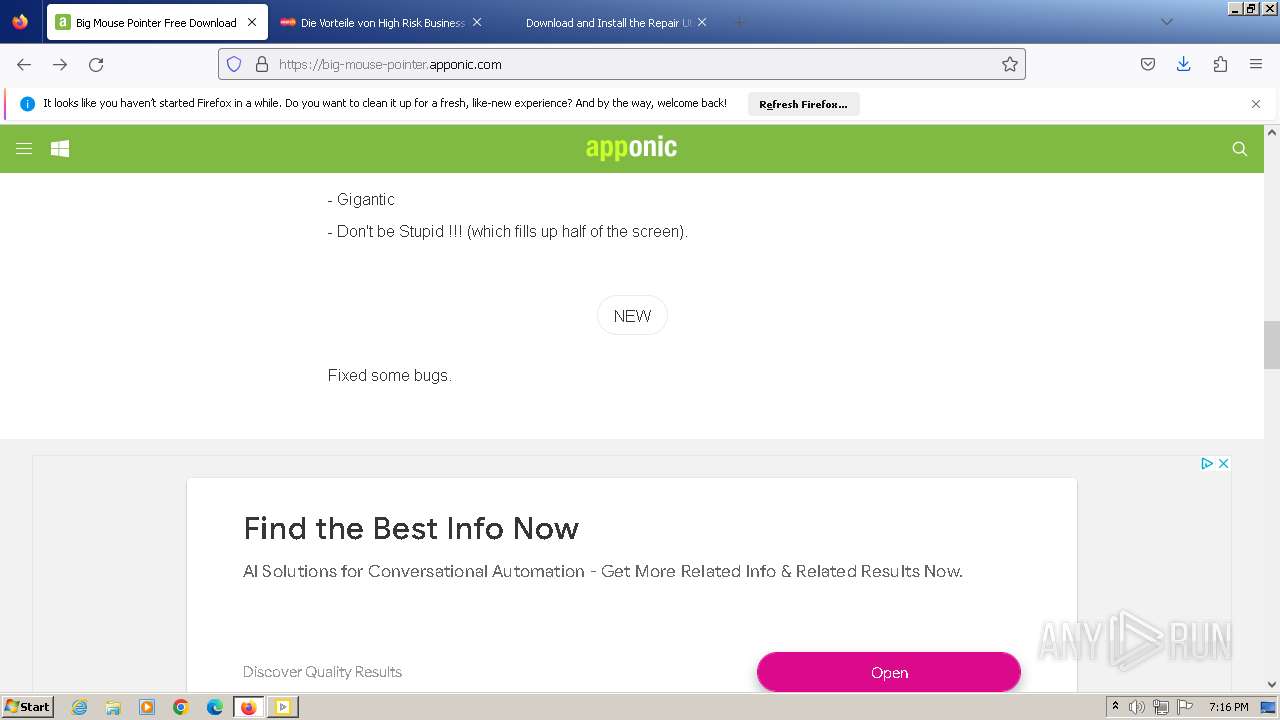
Task: Open the AdChoices icon on the ad
Action: tap(1207, 463)
